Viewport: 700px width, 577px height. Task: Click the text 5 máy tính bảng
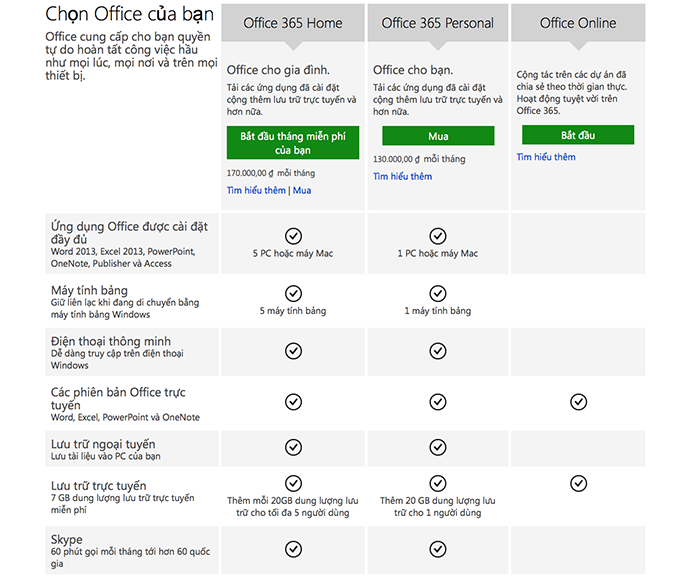293,310
